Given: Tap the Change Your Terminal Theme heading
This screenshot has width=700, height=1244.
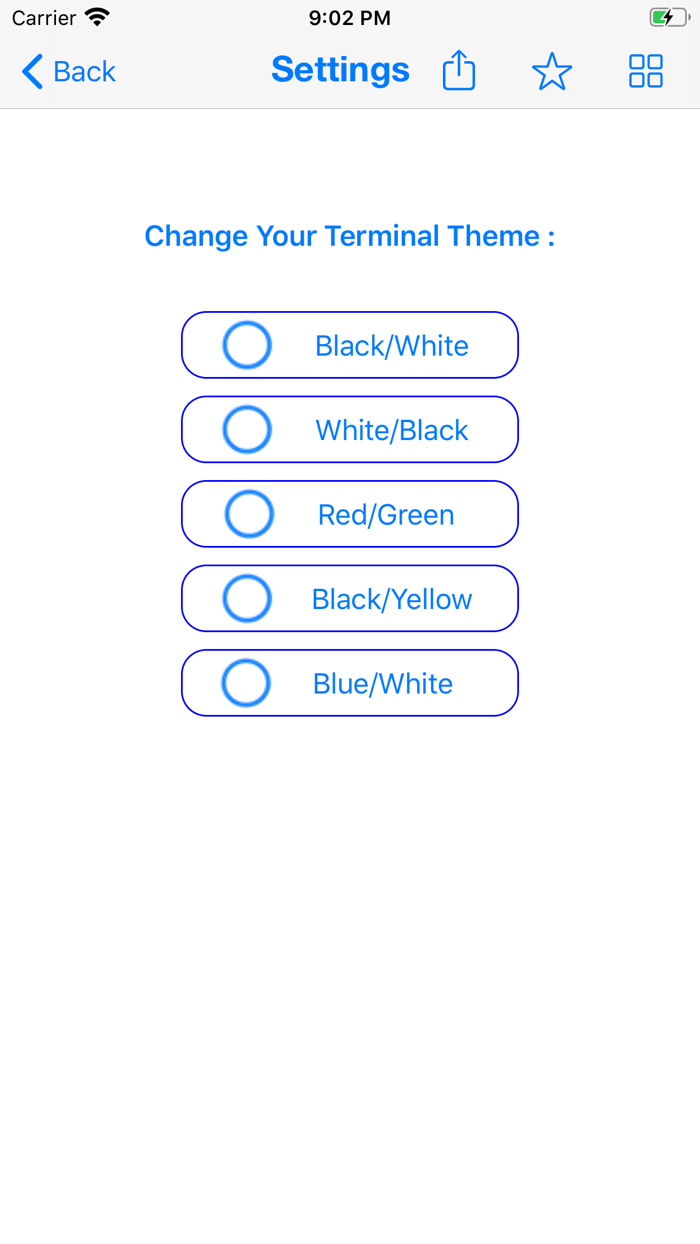Looking at the screenshot, I should click(x=350, y=236).
